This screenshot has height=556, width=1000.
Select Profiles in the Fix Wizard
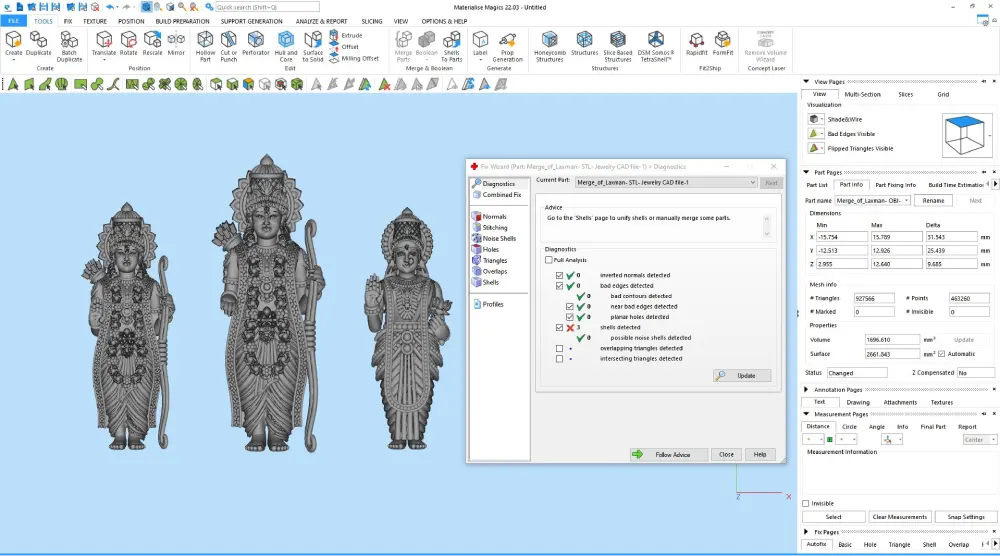(x=492, y=304)
